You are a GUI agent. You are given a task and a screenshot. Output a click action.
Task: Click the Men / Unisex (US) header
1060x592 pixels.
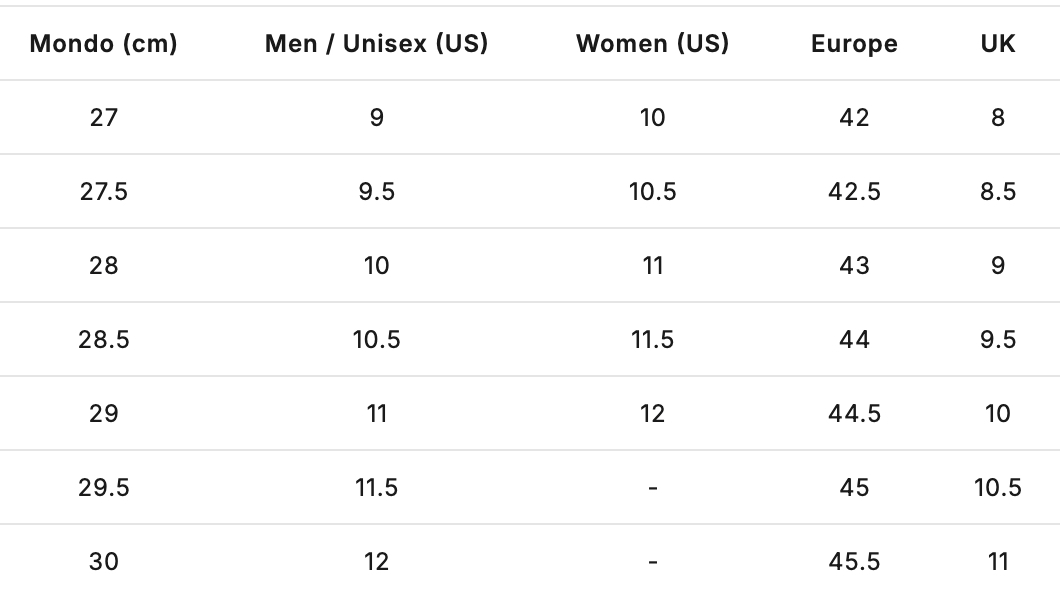click(x=376, y=44)
